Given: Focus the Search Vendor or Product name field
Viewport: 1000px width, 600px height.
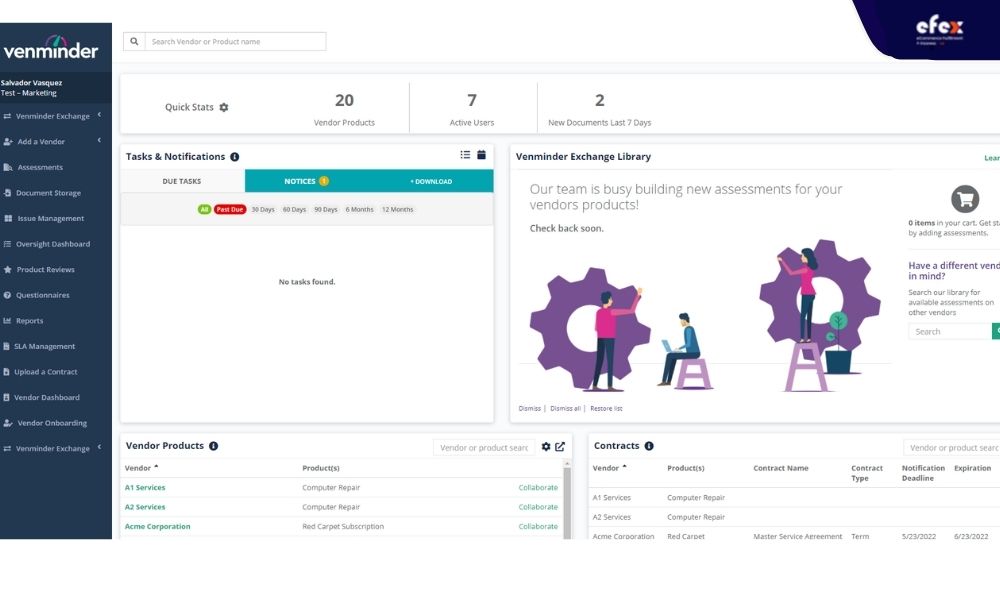Looking at the screenshot, I should 235,41.
